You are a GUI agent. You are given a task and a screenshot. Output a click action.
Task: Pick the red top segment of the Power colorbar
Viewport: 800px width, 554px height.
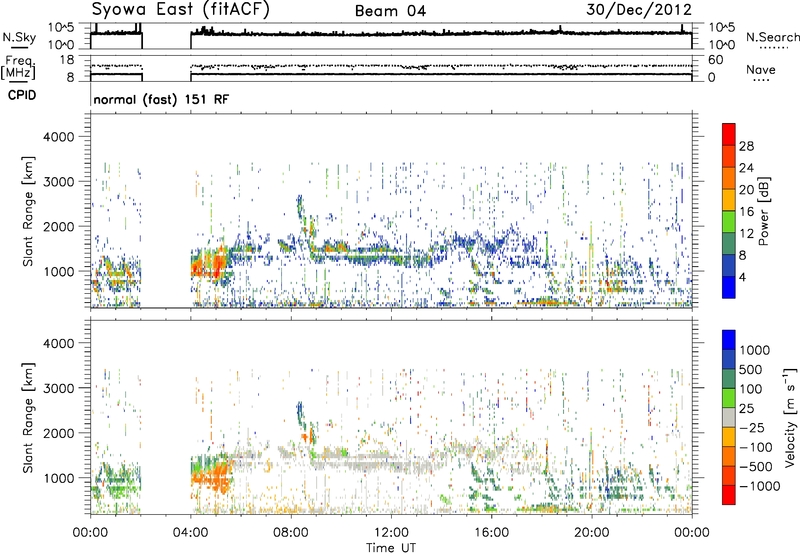pyautogui.click(x=729, y=134)
